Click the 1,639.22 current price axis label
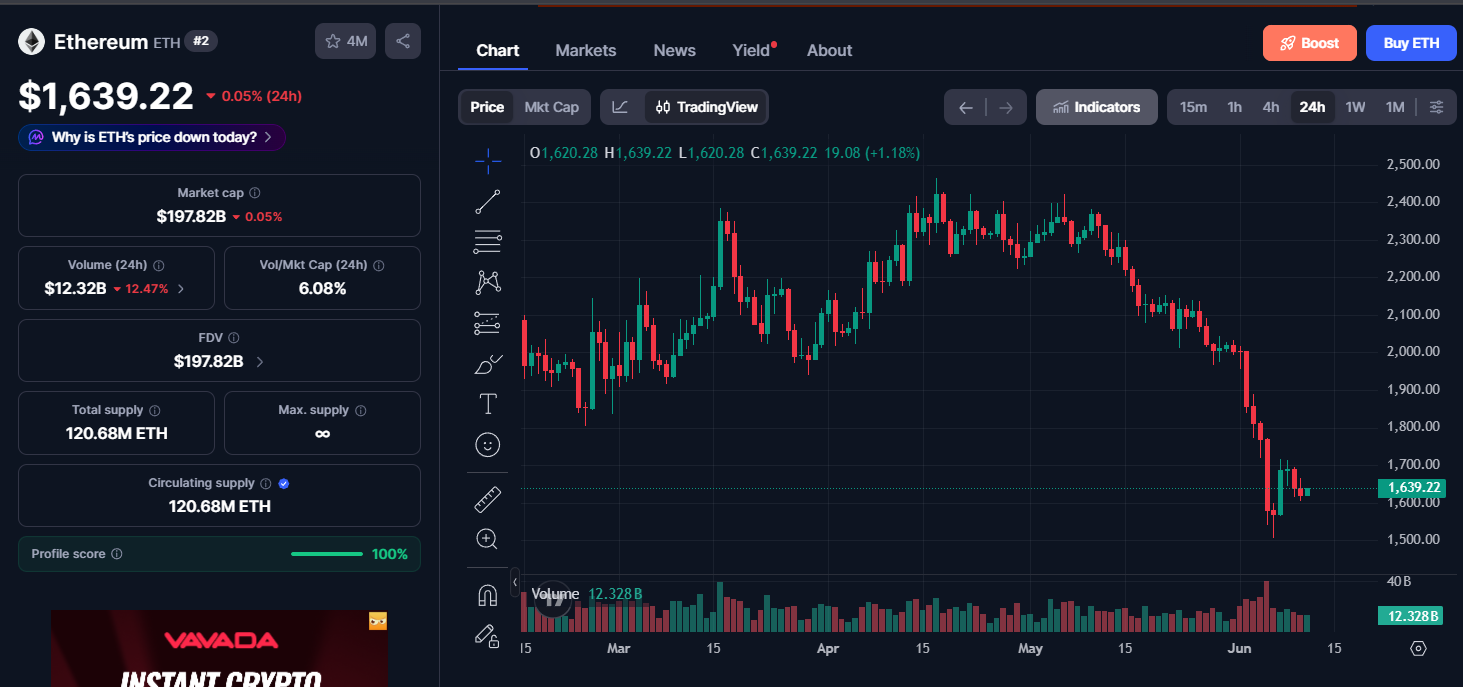The width and height of the screenshot is (1463, 687). [1414, 488]
